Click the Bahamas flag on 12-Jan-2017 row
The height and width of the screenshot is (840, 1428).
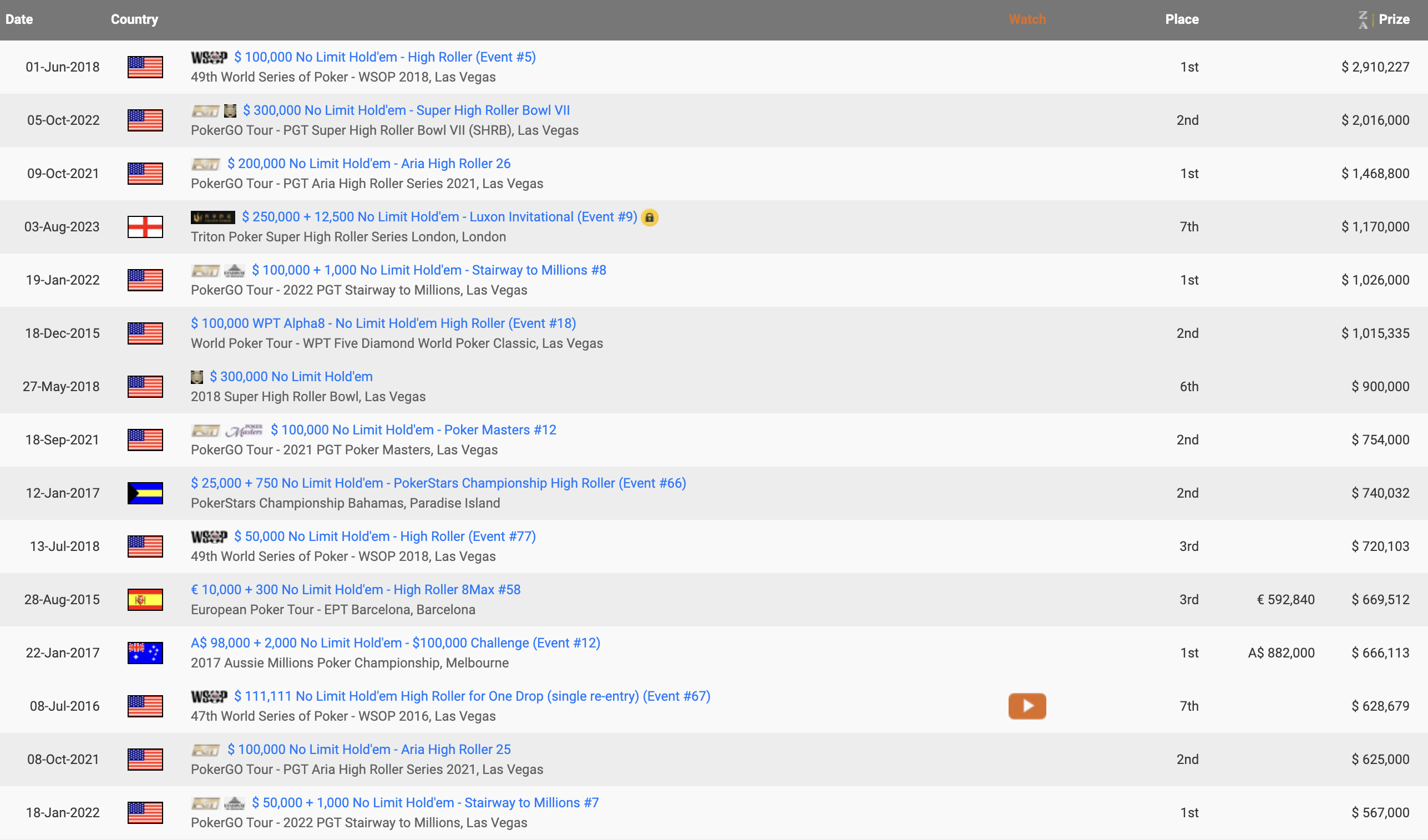(145, 493)
